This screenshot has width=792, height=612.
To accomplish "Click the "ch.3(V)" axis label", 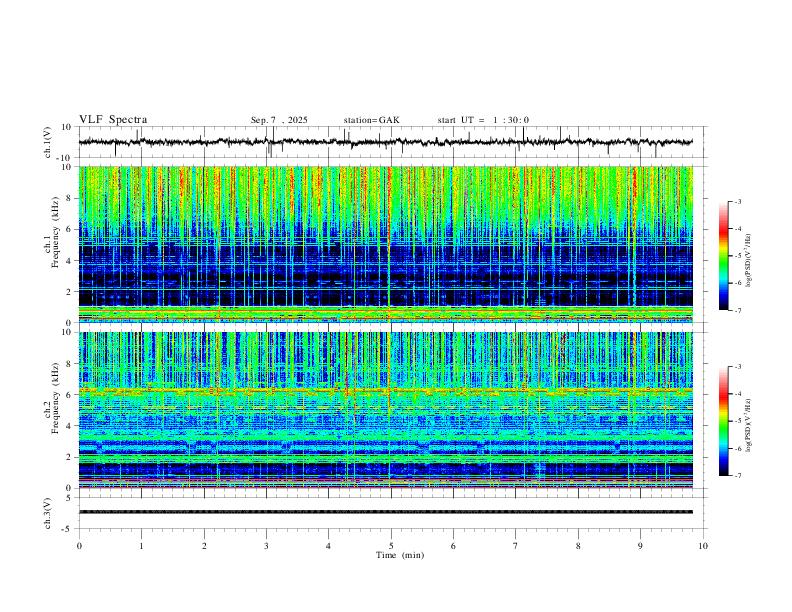I will 48,513.
